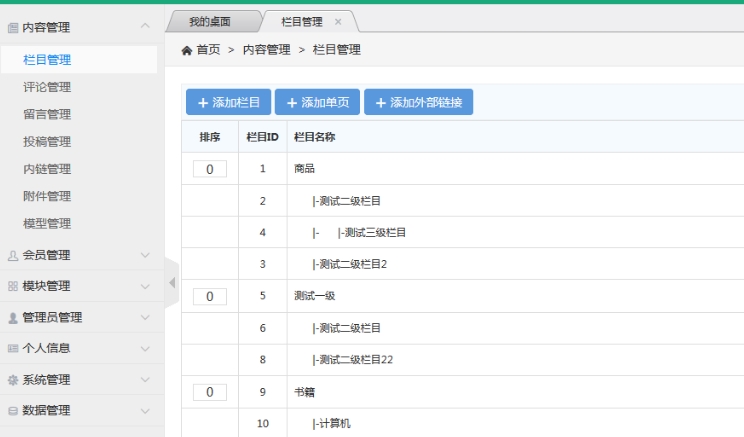Image resolution: width=744 pixels, height=437 pixels.
Task: Click the home icon in the breadcrumb
Action: [186, 50]
